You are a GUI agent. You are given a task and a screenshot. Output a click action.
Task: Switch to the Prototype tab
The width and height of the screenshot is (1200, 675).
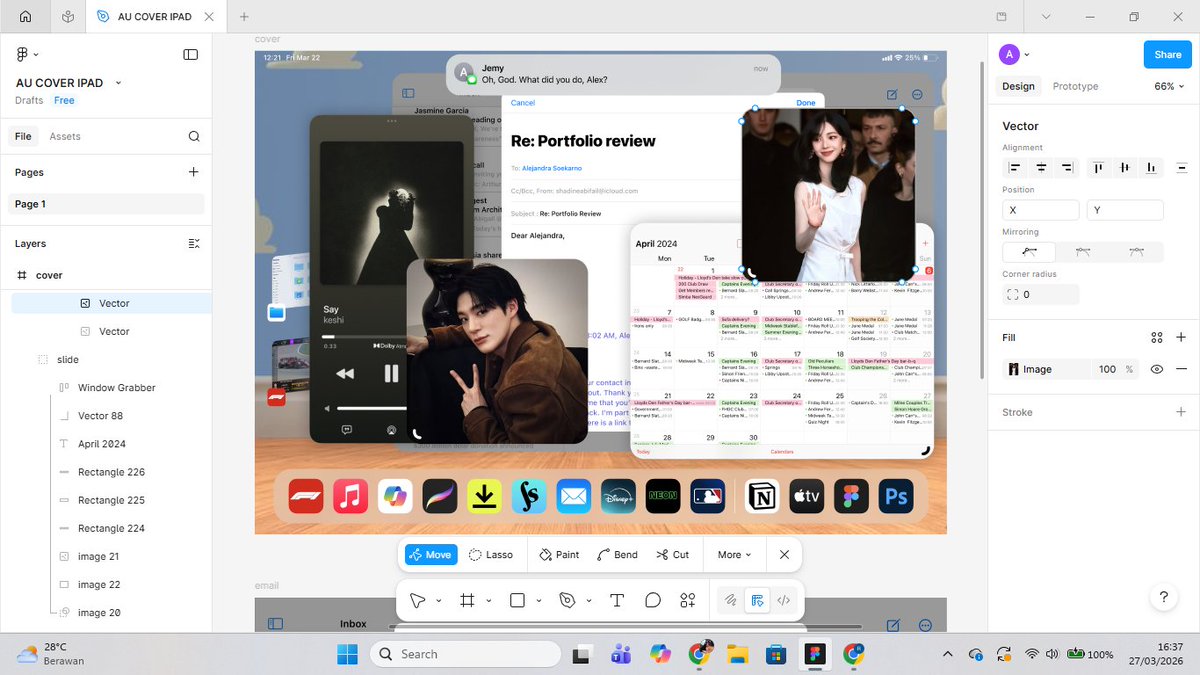1075,86
